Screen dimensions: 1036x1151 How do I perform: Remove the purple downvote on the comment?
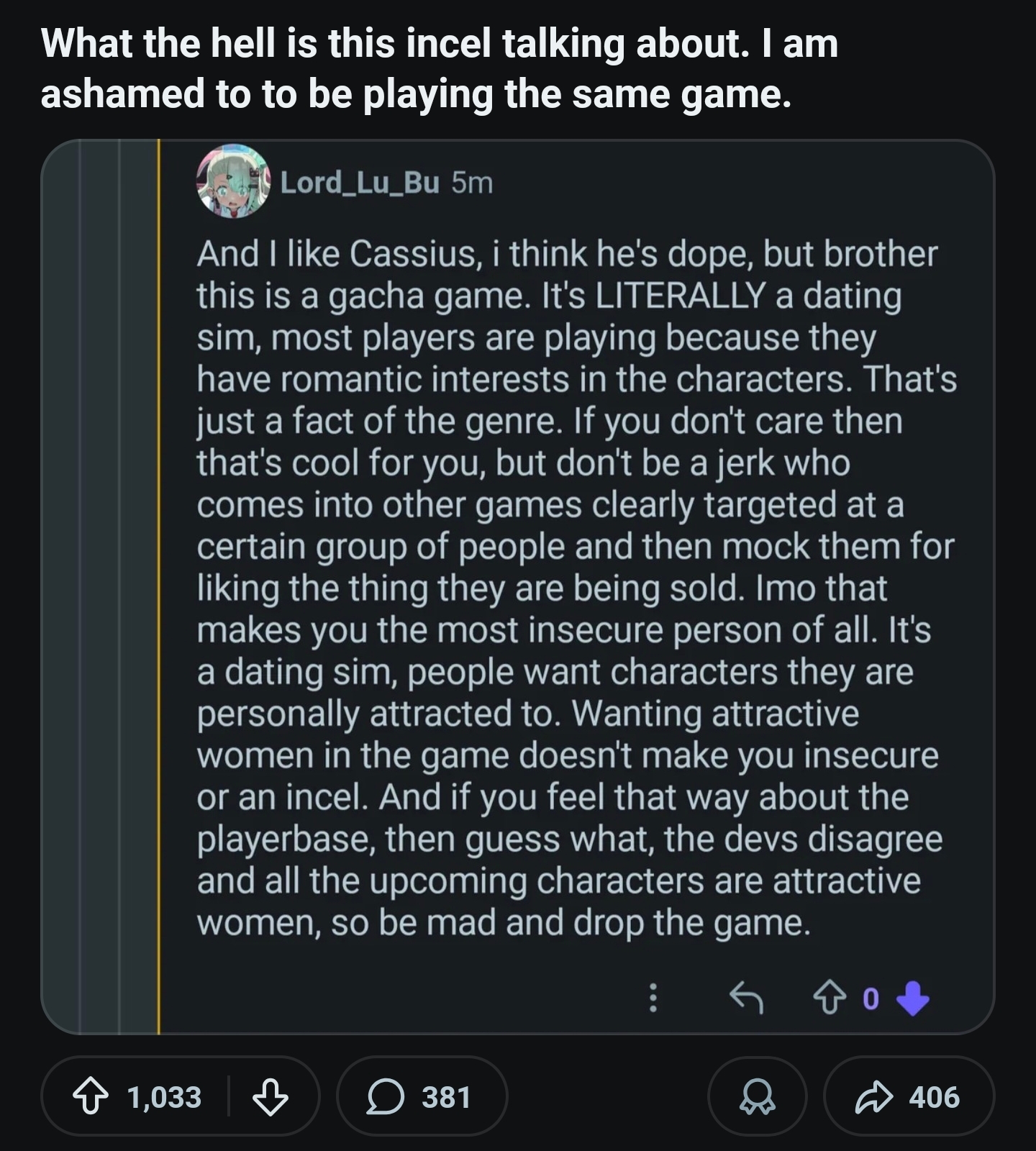[914, 998]
